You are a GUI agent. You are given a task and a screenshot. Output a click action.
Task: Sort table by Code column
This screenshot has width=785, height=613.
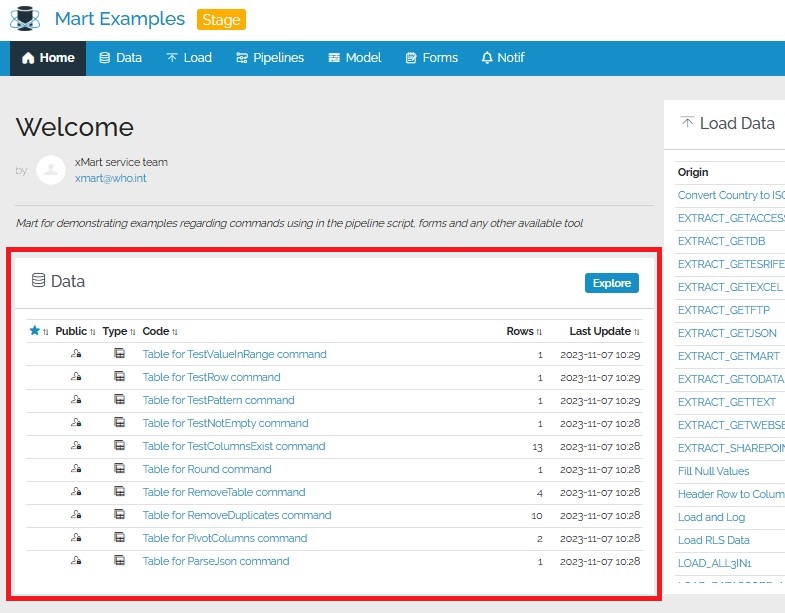pyautogui.click(x=160, y=331)
